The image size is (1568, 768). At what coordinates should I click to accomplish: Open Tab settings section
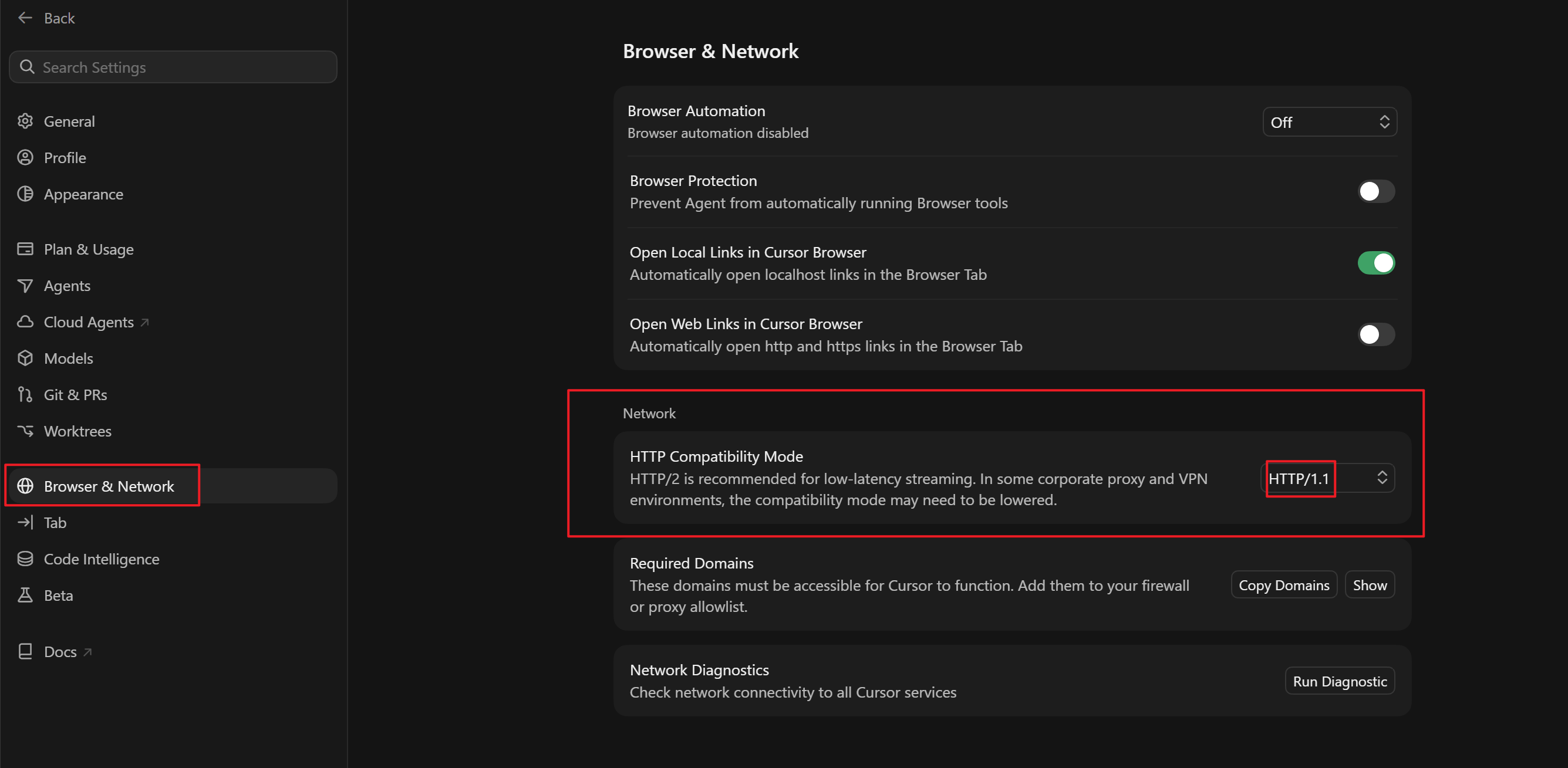(x=173, y=523)
